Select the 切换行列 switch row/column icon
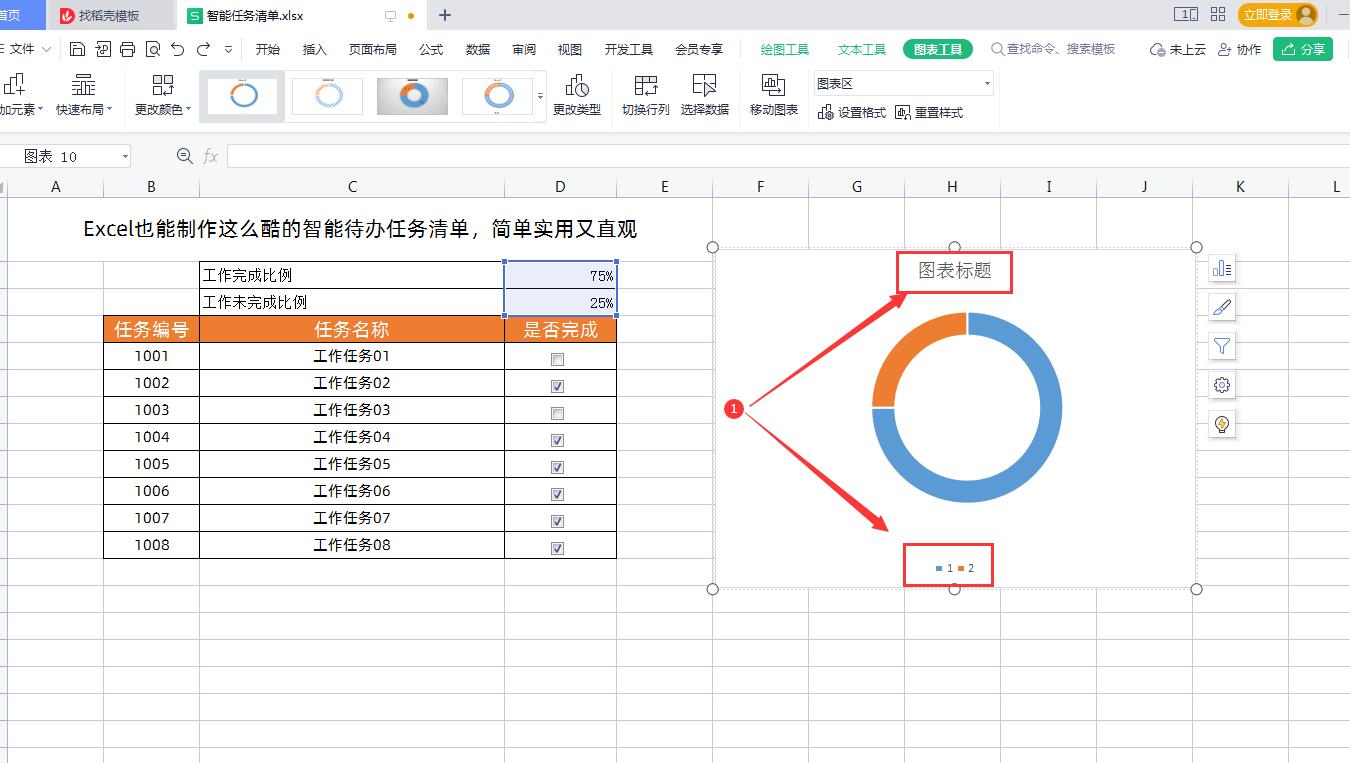The image size is (1350, 763). [x=645, y=95]
